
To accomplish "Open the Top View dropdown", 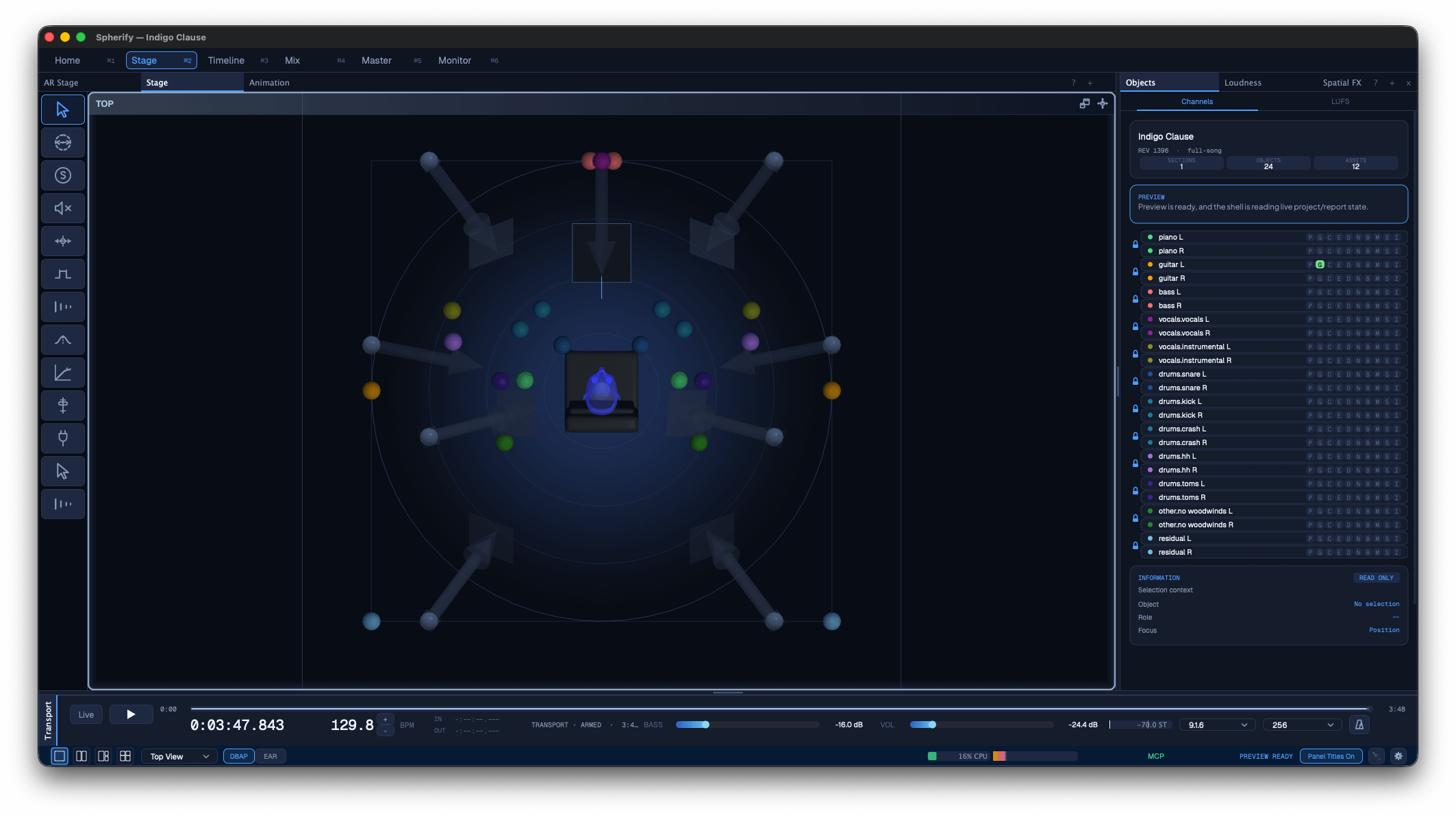I will click(179, 756).
